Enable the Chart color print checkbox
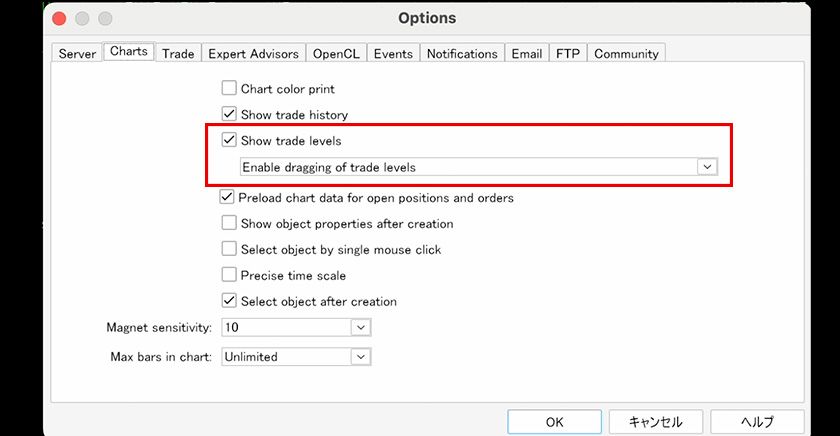The width and height of the screenshot is (840, 436). coord(229,89)
